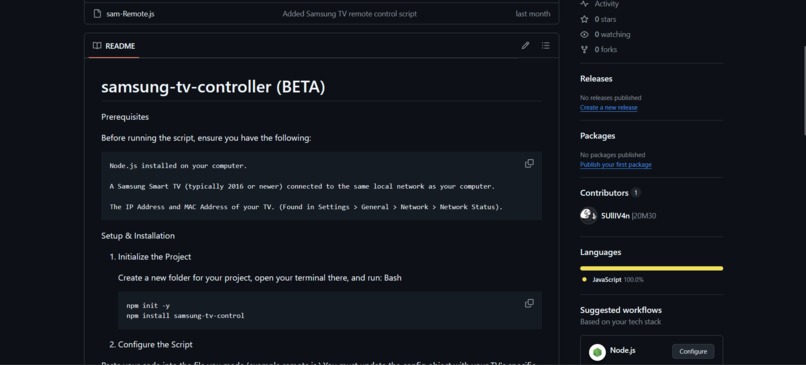Viewport: 806px width, 365px height.
Task: Click the IP Address and MAC Address code line
Action: (x=306, y=207)
